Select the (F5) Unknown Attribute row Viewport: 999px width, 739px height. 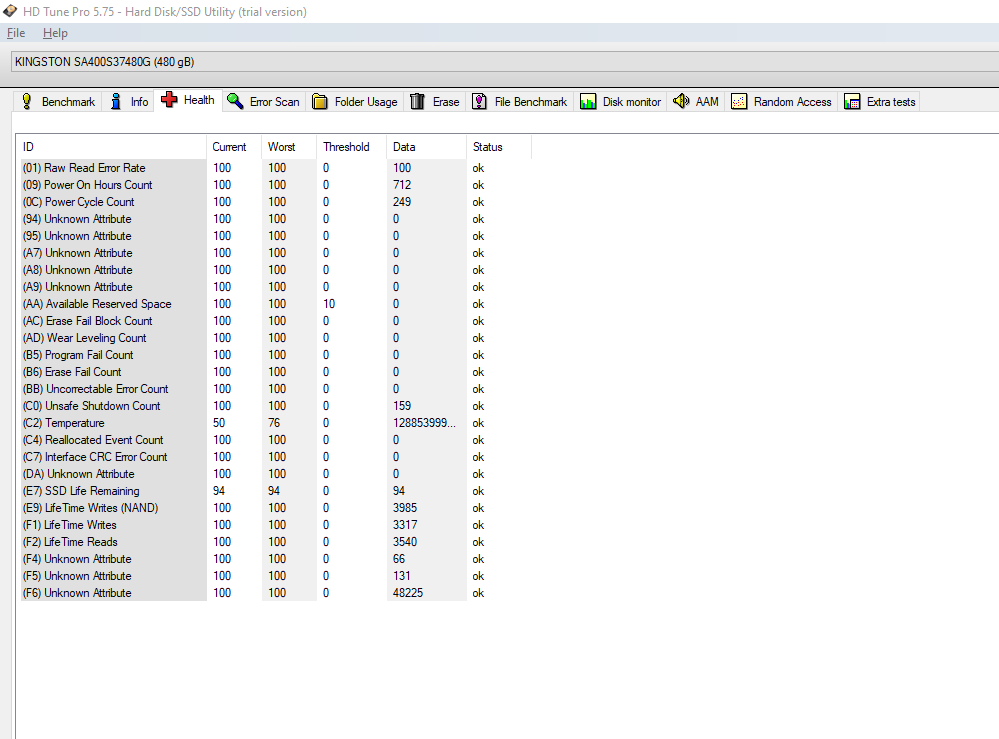tap(275, 575)
